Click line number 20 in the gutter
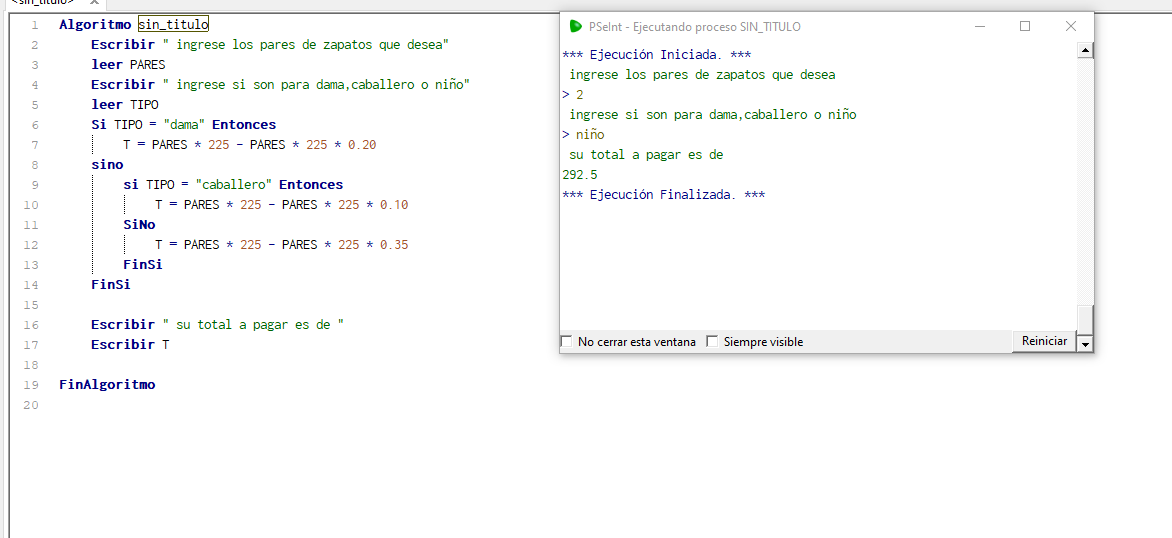 (x=31, y=405)
